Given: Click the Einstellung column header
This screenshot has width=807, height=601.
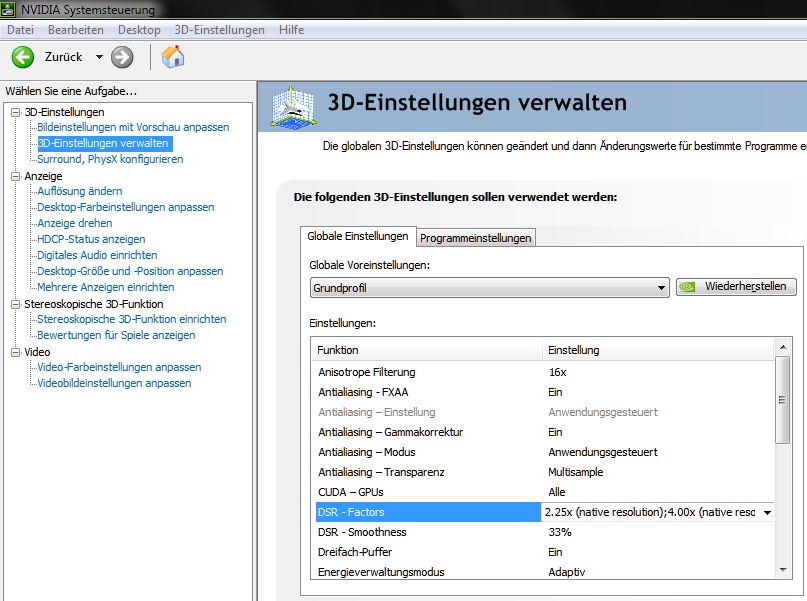Looking at the screenshot, I should click(x=658, y=350).
